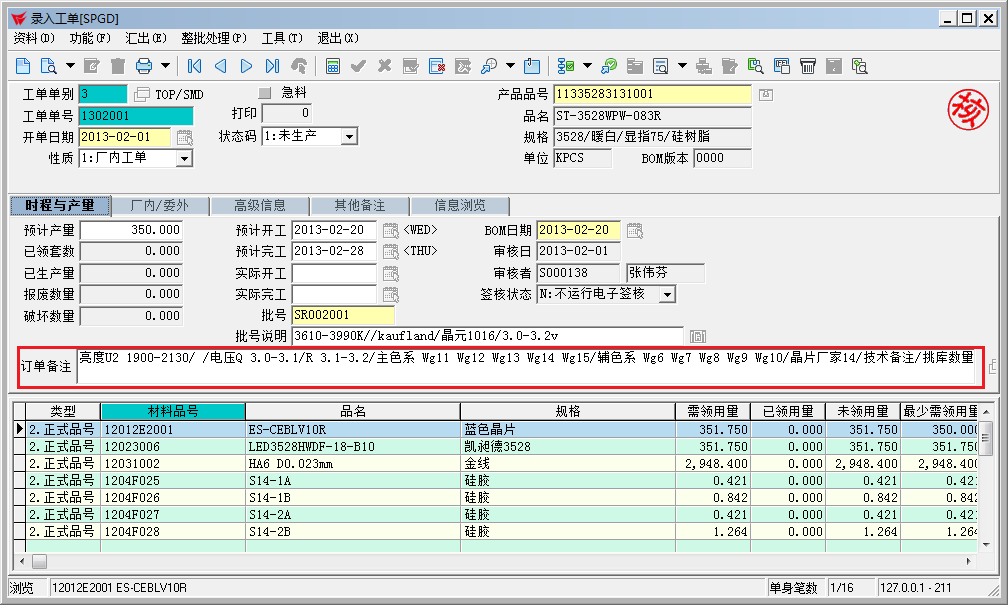Open the 性质 dropdown list
Screen dimensions: 1008x605
click(184, 158)
